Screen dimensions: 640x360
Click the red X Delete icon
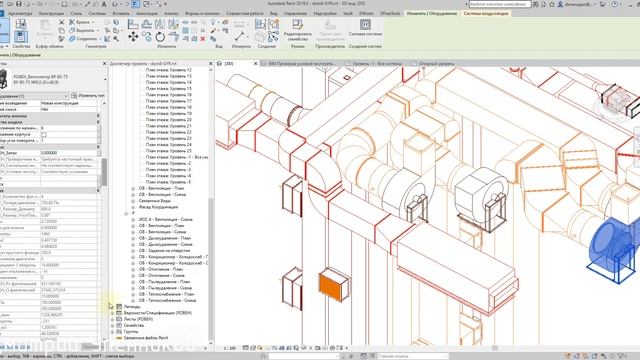tap(202, 39)
